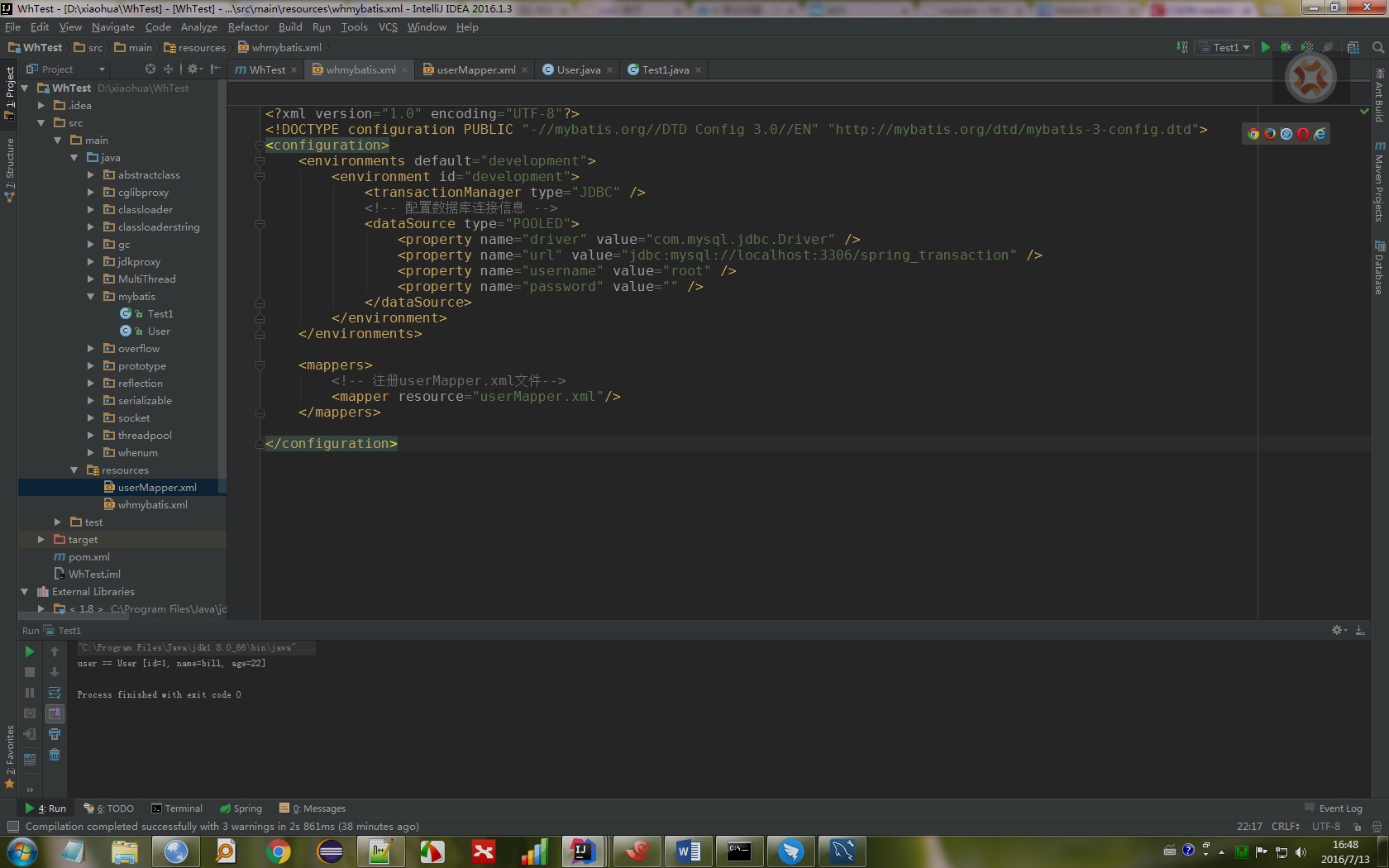The image size is (1389, 868).
Task: Click the CRLF line separator status entry
Action: pyautogui.click(x=1286, y=826)
